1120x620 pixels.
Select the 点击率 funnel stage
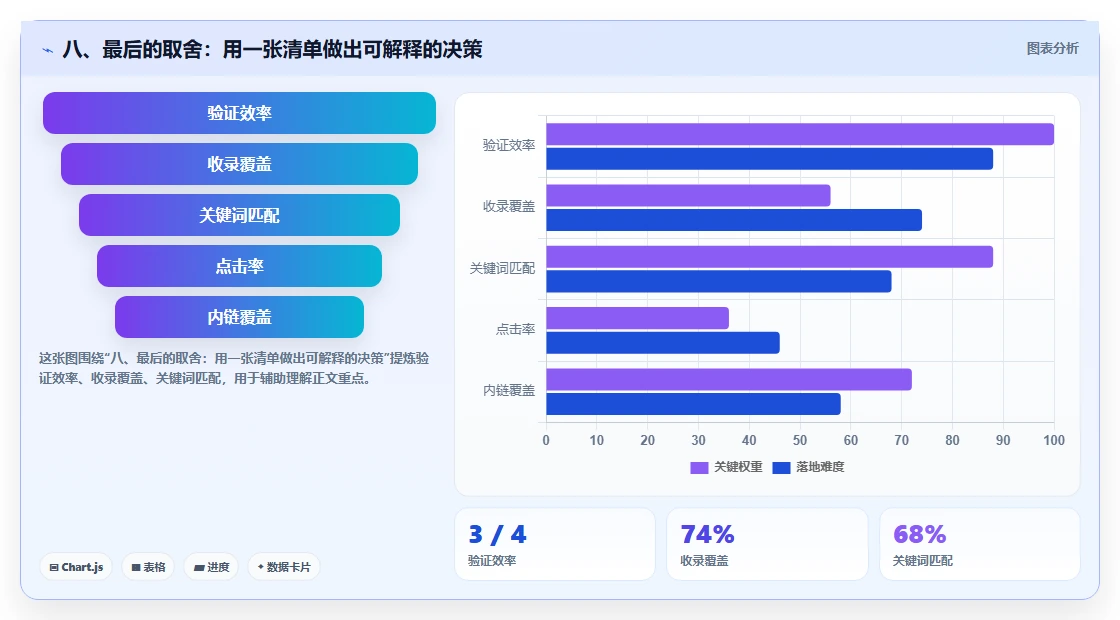(239, 266)
